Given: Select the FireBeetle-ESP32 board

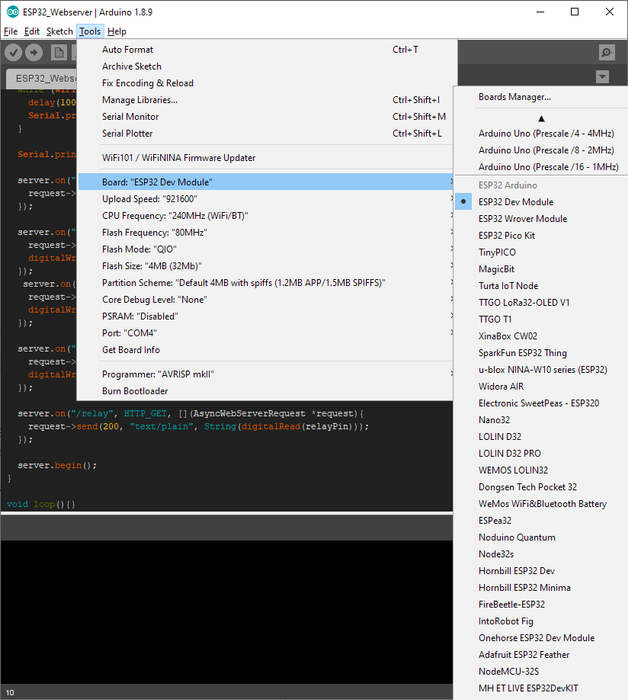Looking at the screenshot, I should [x=541, y=604].
